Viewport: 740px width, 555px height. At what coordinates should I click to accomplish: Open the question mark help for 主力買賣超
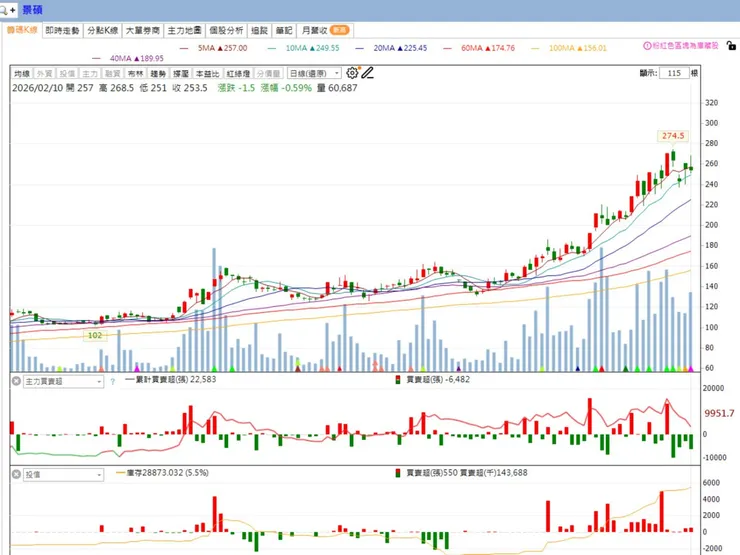112,382
